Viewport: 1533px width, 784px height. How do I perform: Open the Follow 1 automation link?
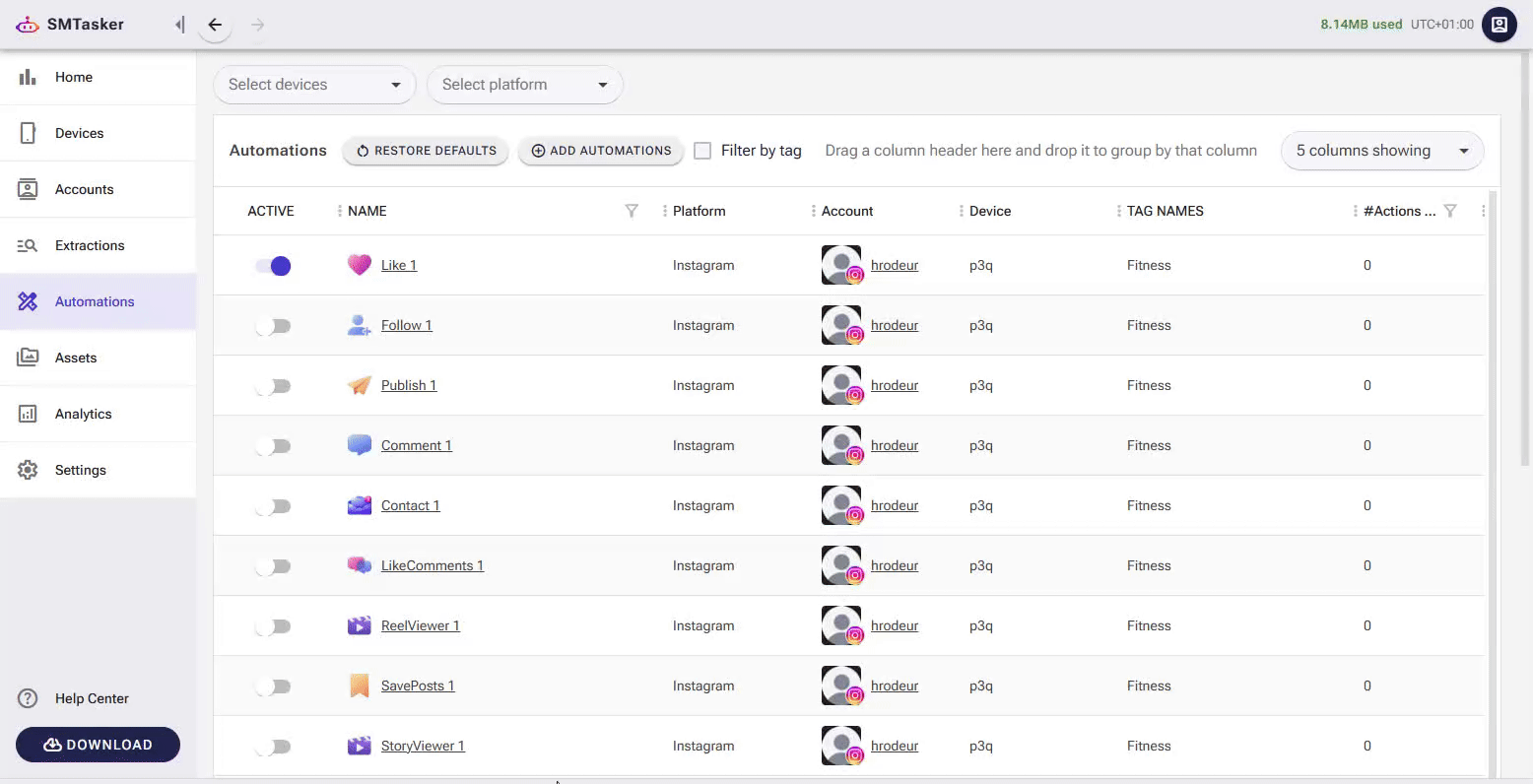[407, 325]
